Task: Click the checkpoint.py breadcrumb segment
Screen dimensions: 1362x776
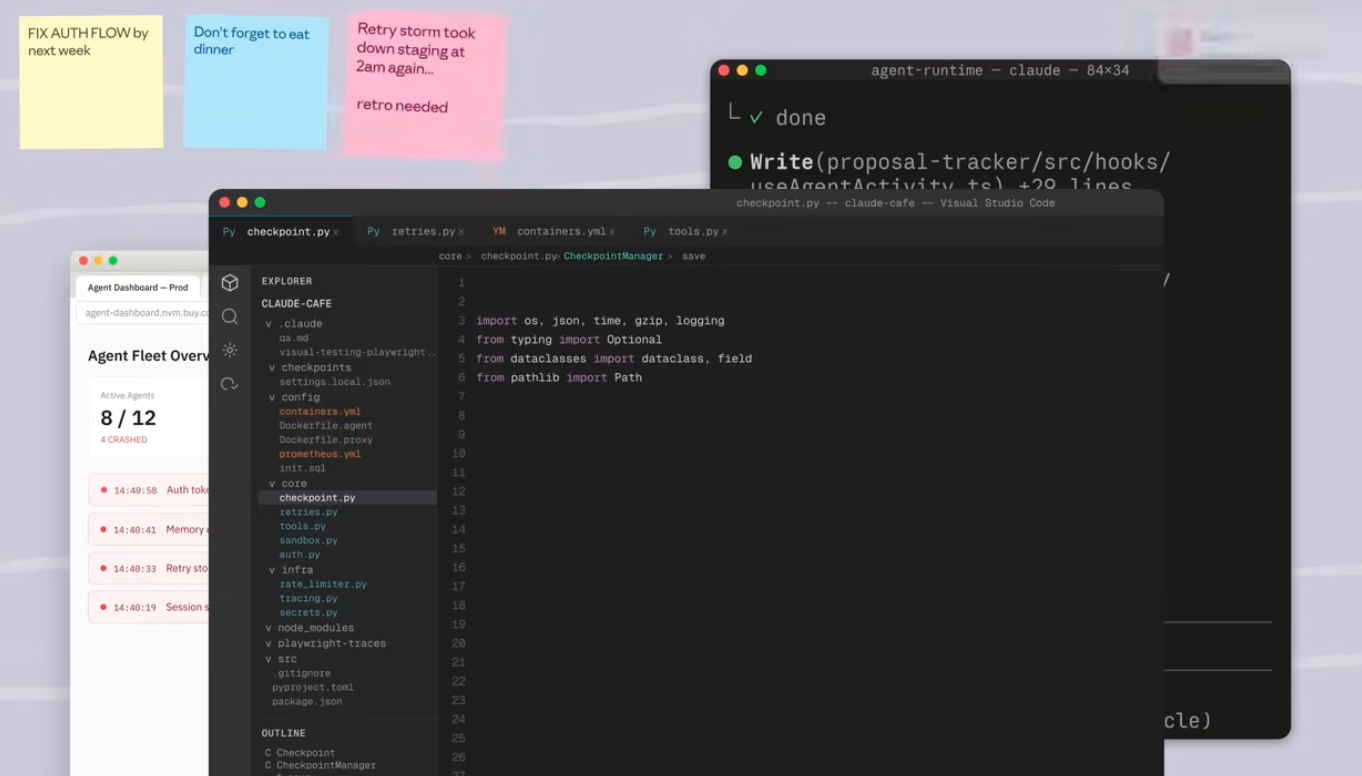Action: 519,256
